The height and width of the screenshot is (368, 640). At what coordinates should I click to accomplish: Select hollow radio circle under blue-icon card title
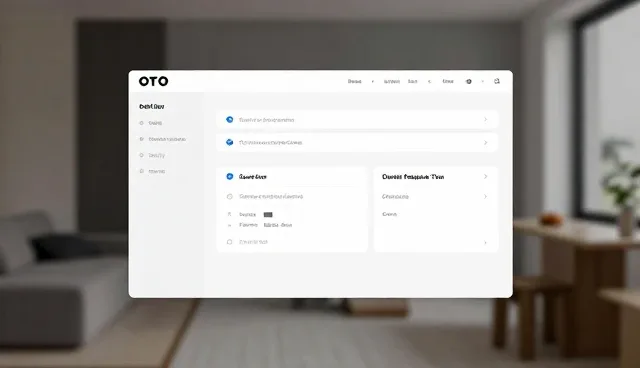(x=229, y=197)
